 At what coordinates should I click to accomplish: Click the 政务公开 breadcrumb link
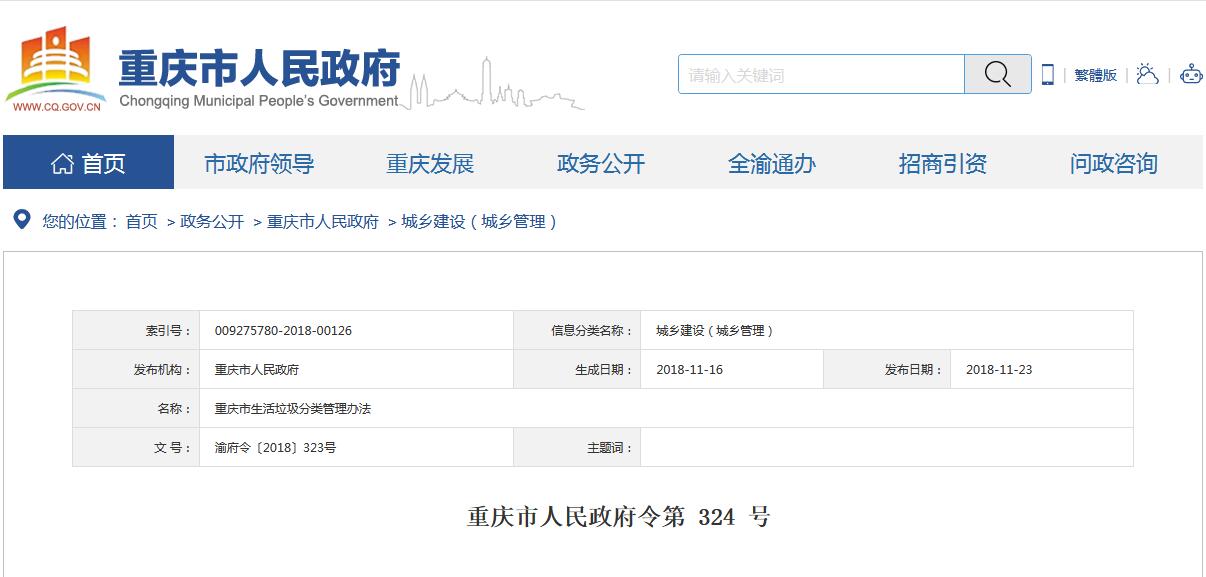212,222
